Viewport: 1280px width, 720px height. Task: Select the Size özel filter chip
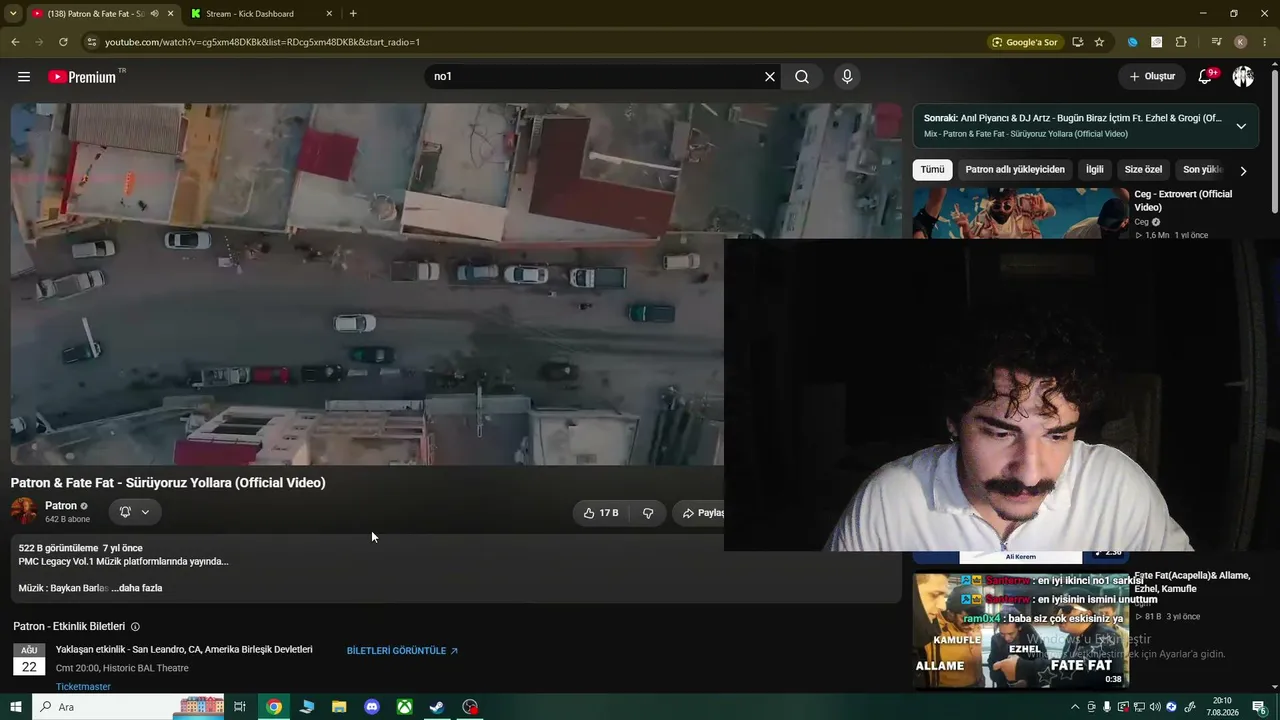1143,170
